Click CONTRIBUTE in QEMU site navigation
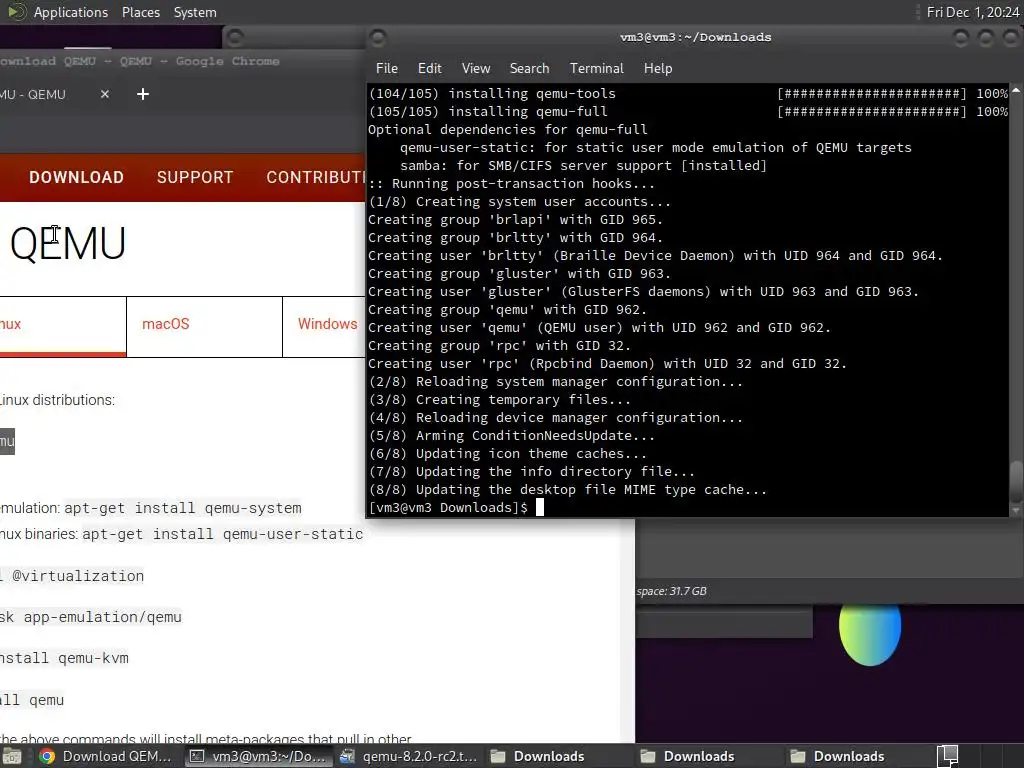Image resolution: width=1024 pixels, height=768 pixels. tap(316, 178)
